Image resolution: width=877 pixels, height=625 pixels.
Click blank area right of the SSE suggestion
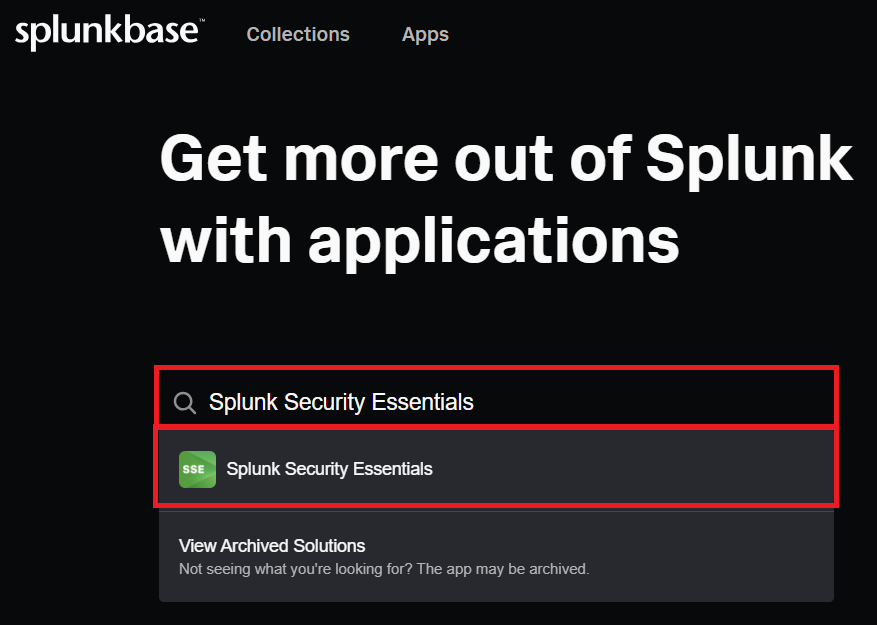640,469
